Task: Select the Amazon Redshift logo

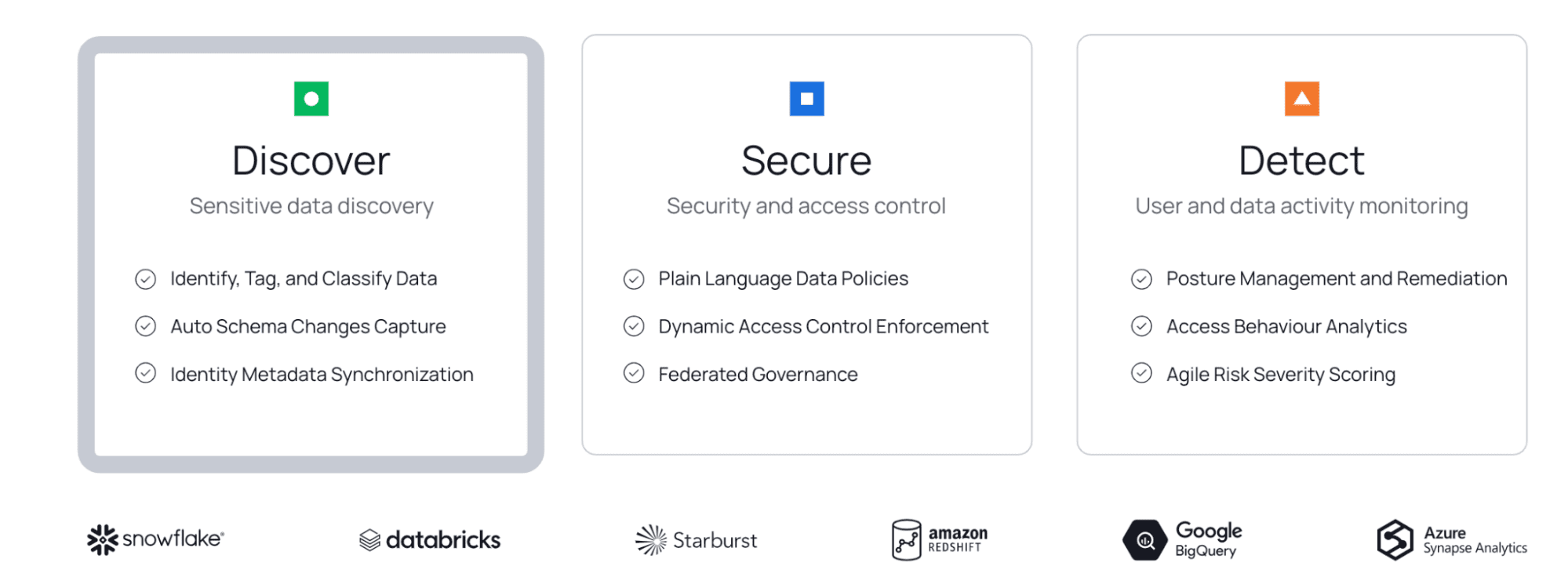Action: coord(940,539)
